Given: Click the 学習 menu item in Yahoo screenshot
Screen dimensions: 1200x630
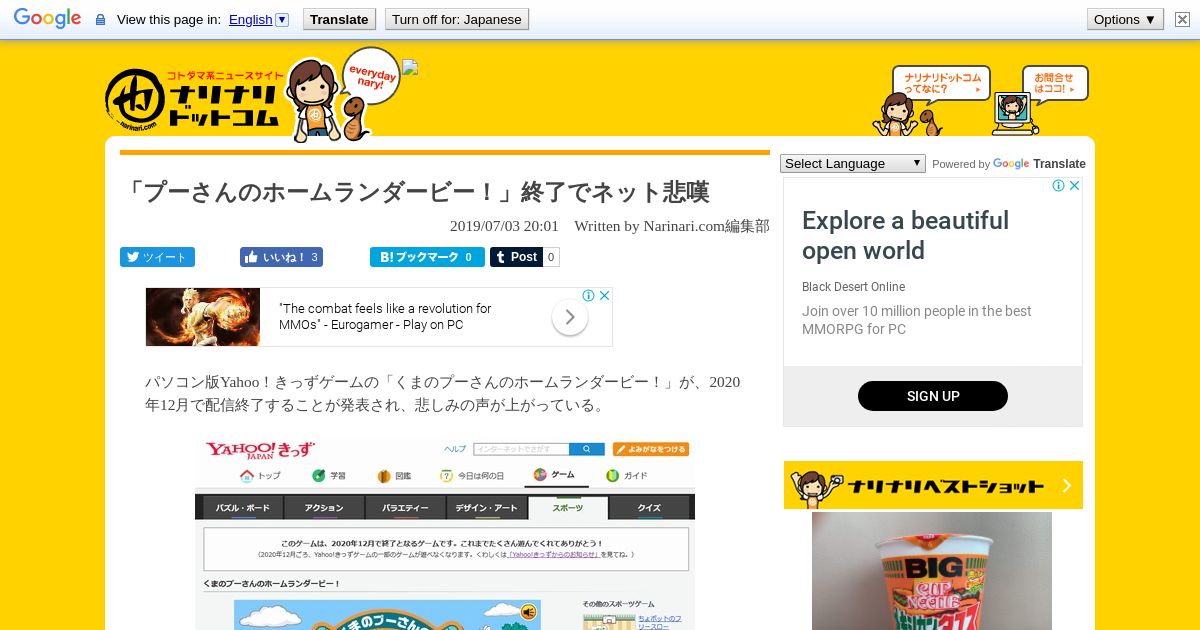Looking at the screenshot, I should click(329, 475).
